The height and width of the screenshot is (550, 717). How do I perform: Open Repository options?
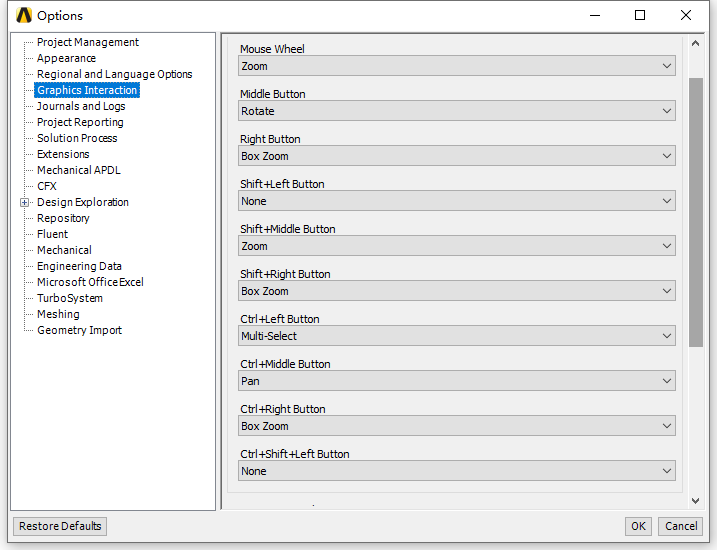[63, 218]
